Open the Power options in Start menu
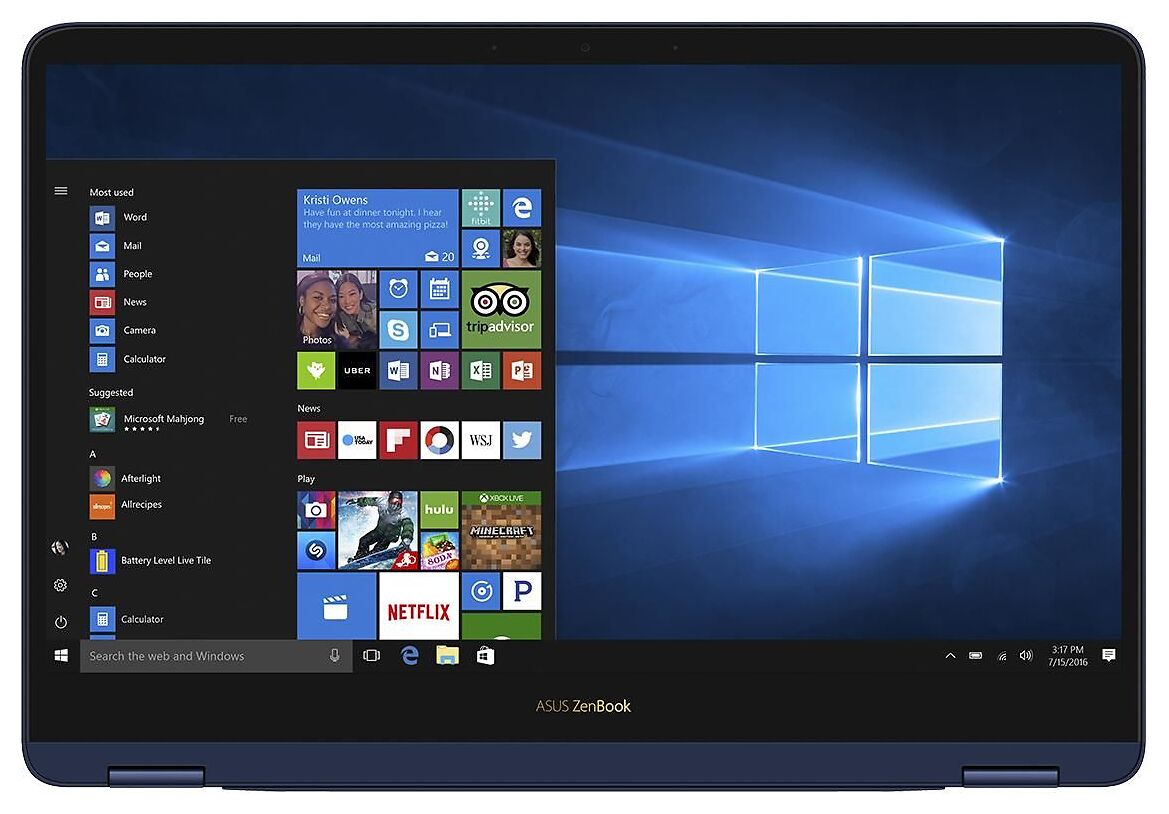Image resolution: width=1169 pixels, height=814 pixels. pyautogui.click(x=61, y=622)
